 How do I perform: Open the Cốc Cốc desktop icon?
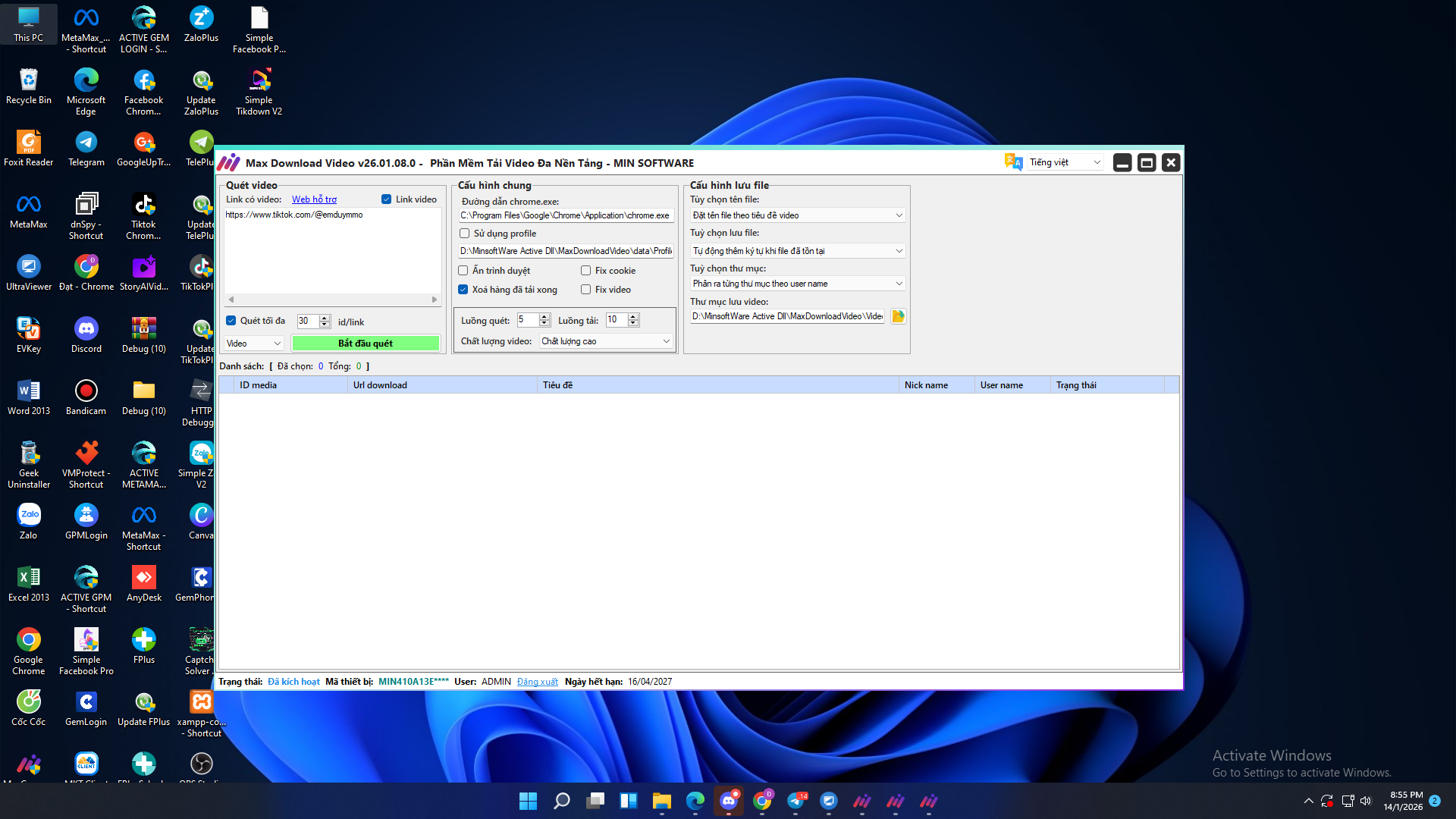(x=29, y=708)
